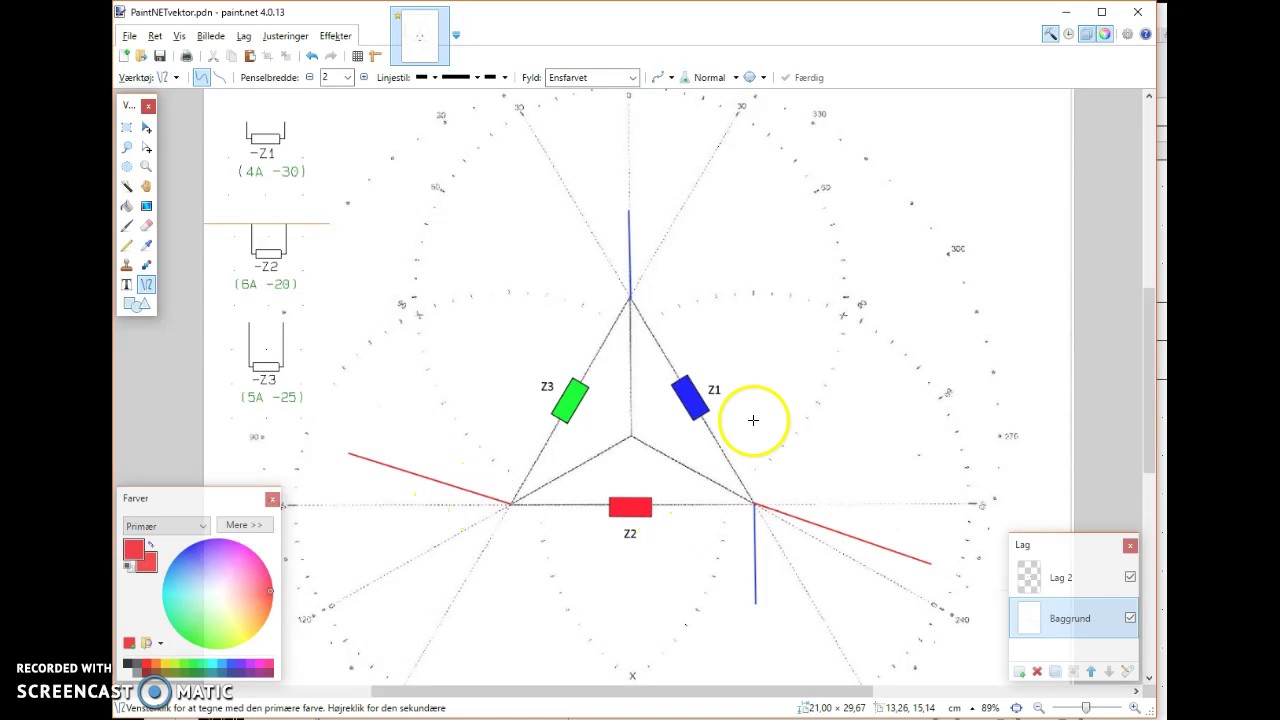Open the Penselbredde width combo box
The image size is (1280, 720).
tap(337, 77)
